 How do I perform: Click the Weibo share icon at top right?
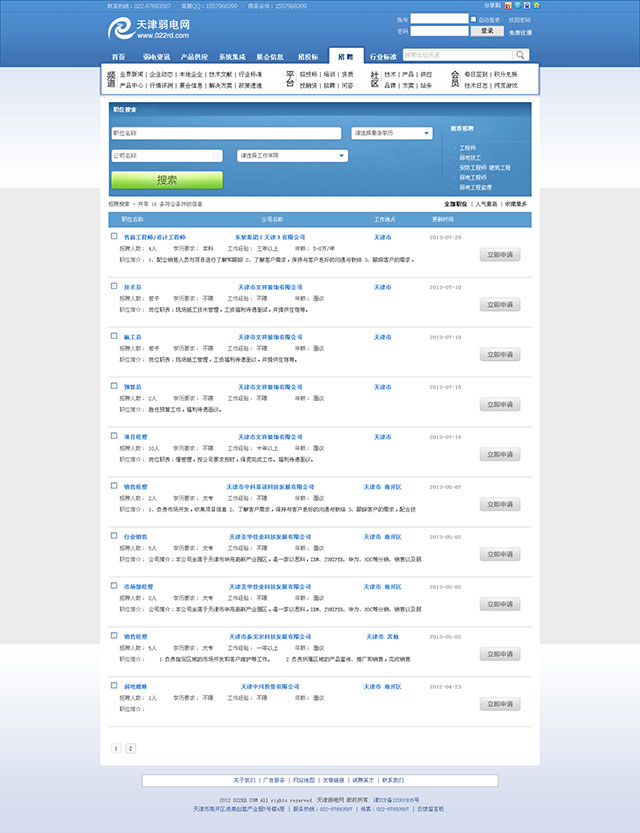pos(507,5)
